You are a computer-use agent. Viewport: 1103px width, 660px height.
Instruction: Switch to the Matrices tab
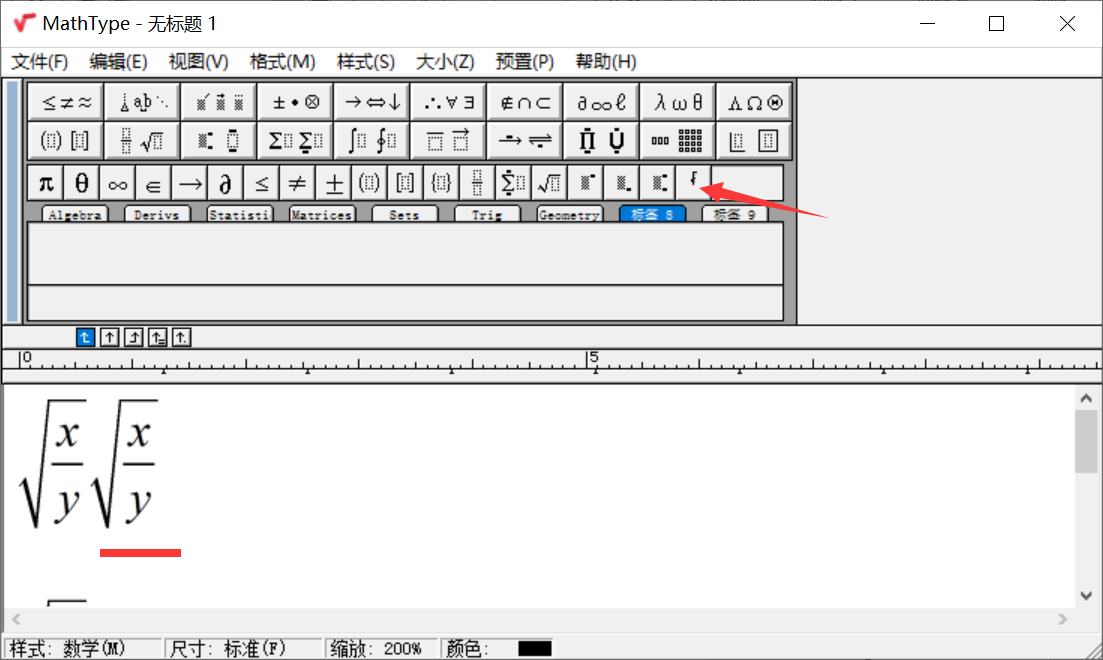pyautogui.click(x=321, y=215)
